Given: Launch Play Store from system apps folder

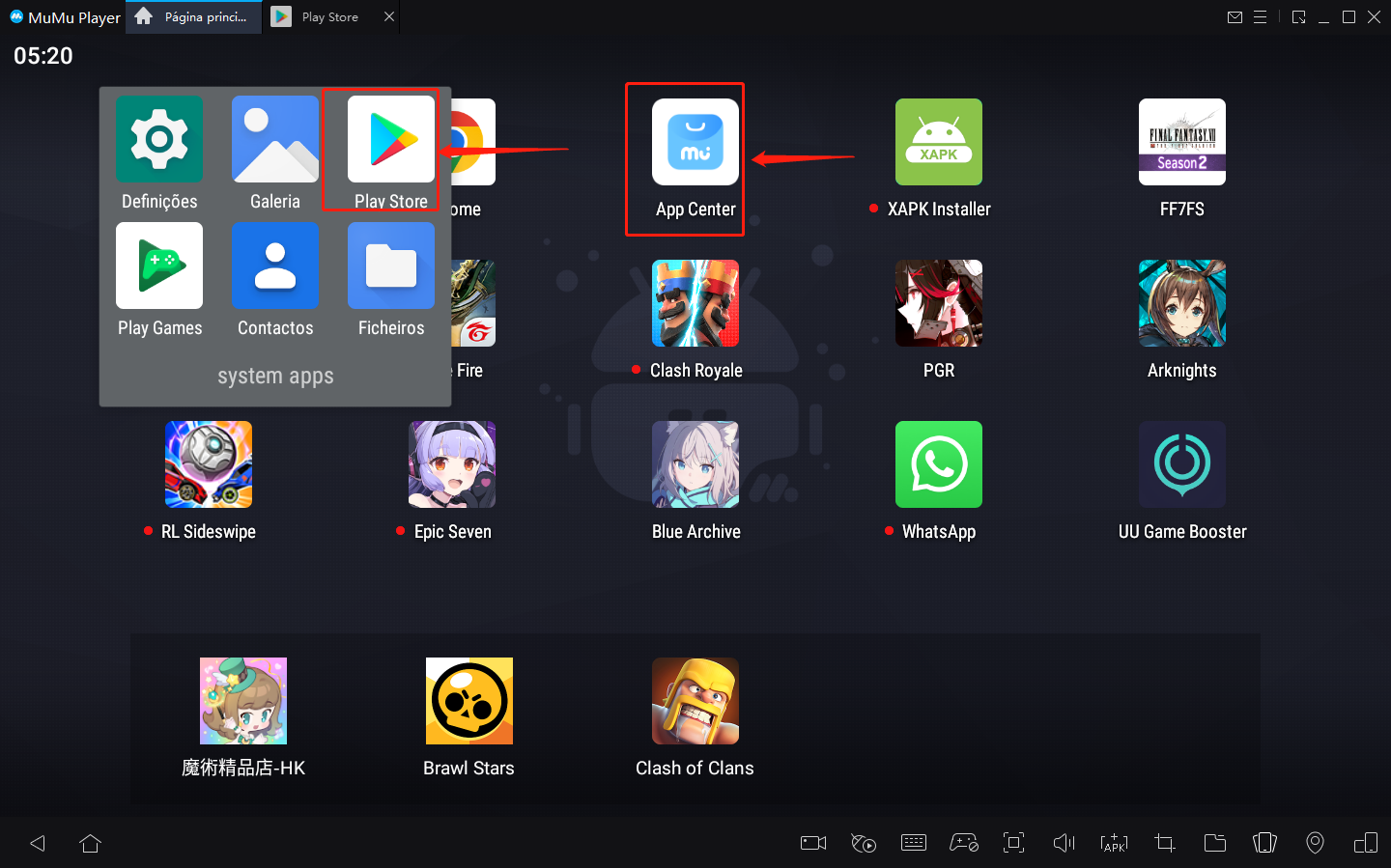Looking at the screenshot, I should click(390, 139).
